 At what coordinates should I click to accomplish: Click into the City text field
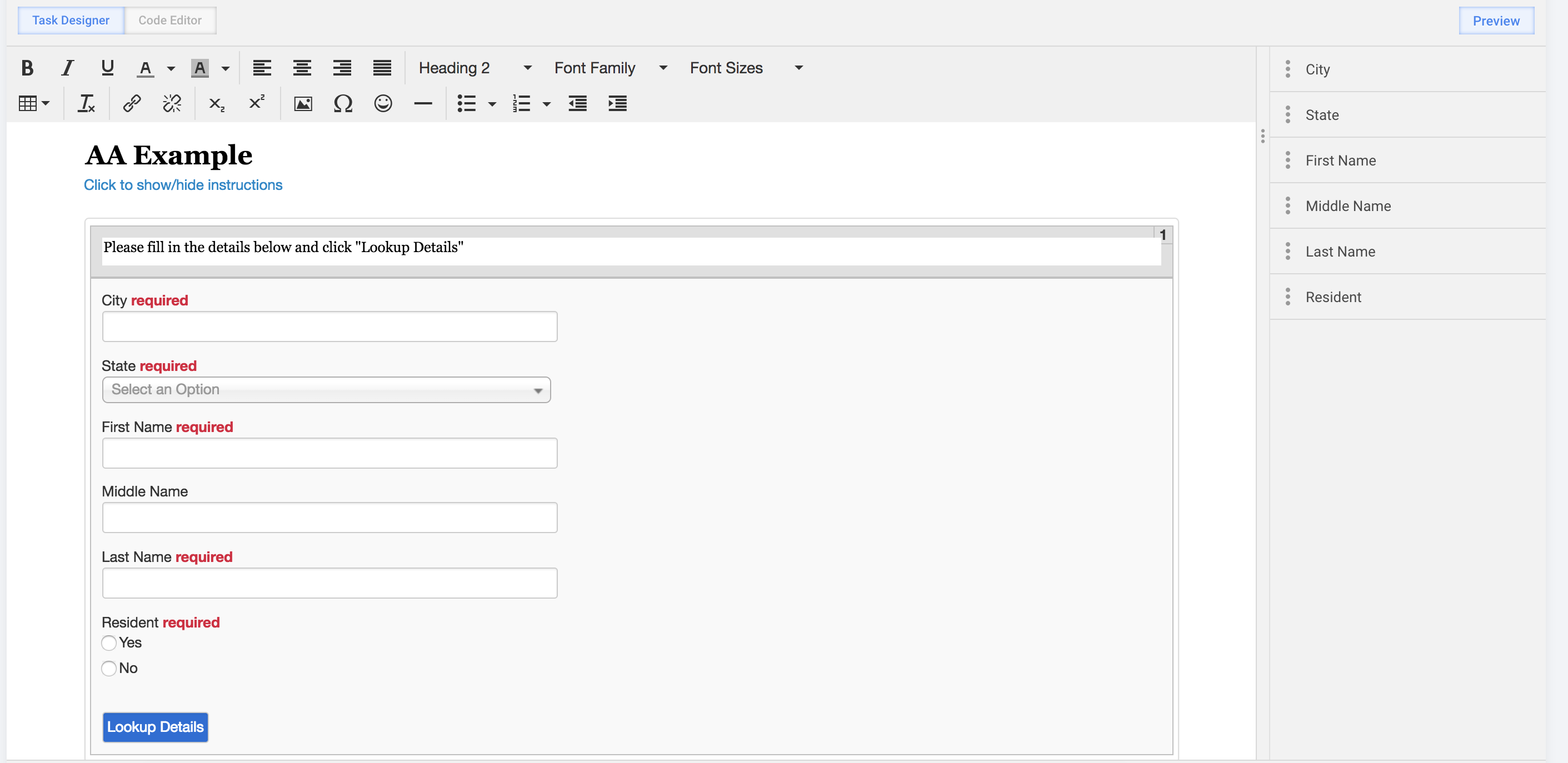pyautogui.click(x=329, y=326)
